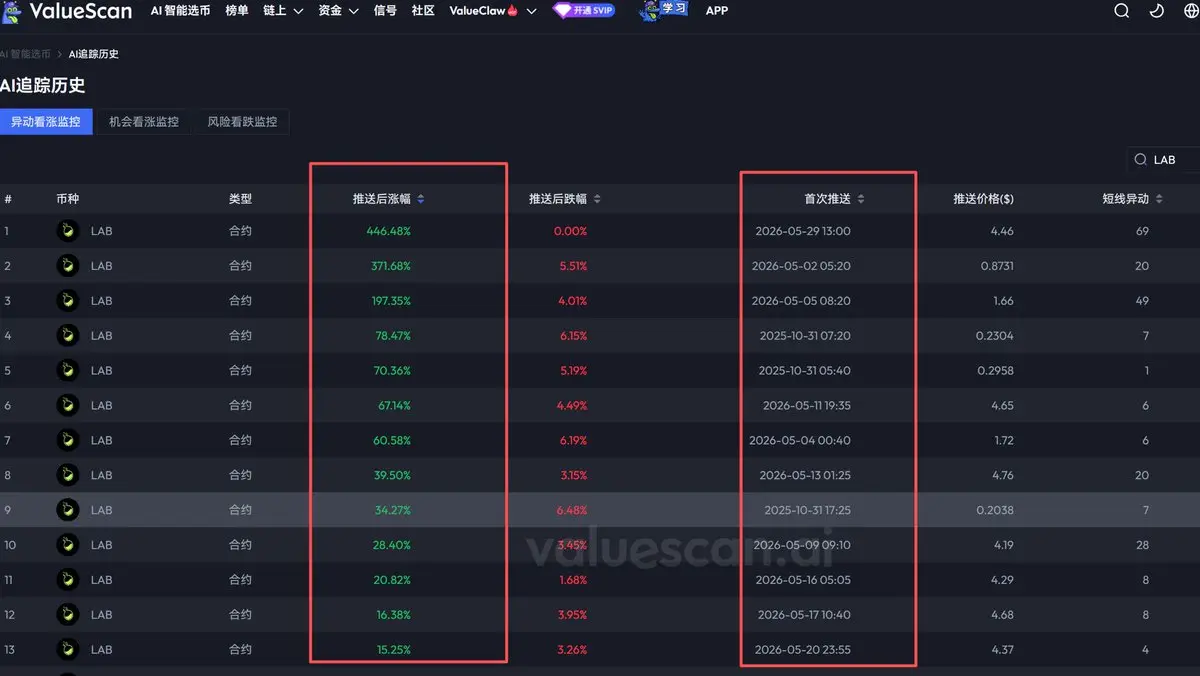Click drop value 5.51%
This screenshot has height=676, width=1200.
(571, 266)
